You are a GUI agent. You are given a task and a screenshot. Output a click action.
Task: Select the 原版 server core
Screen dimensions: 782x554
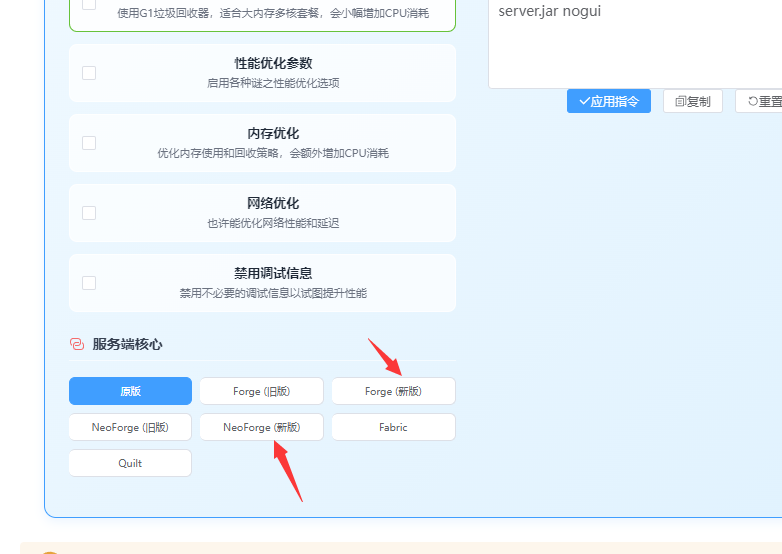point(130,391)
